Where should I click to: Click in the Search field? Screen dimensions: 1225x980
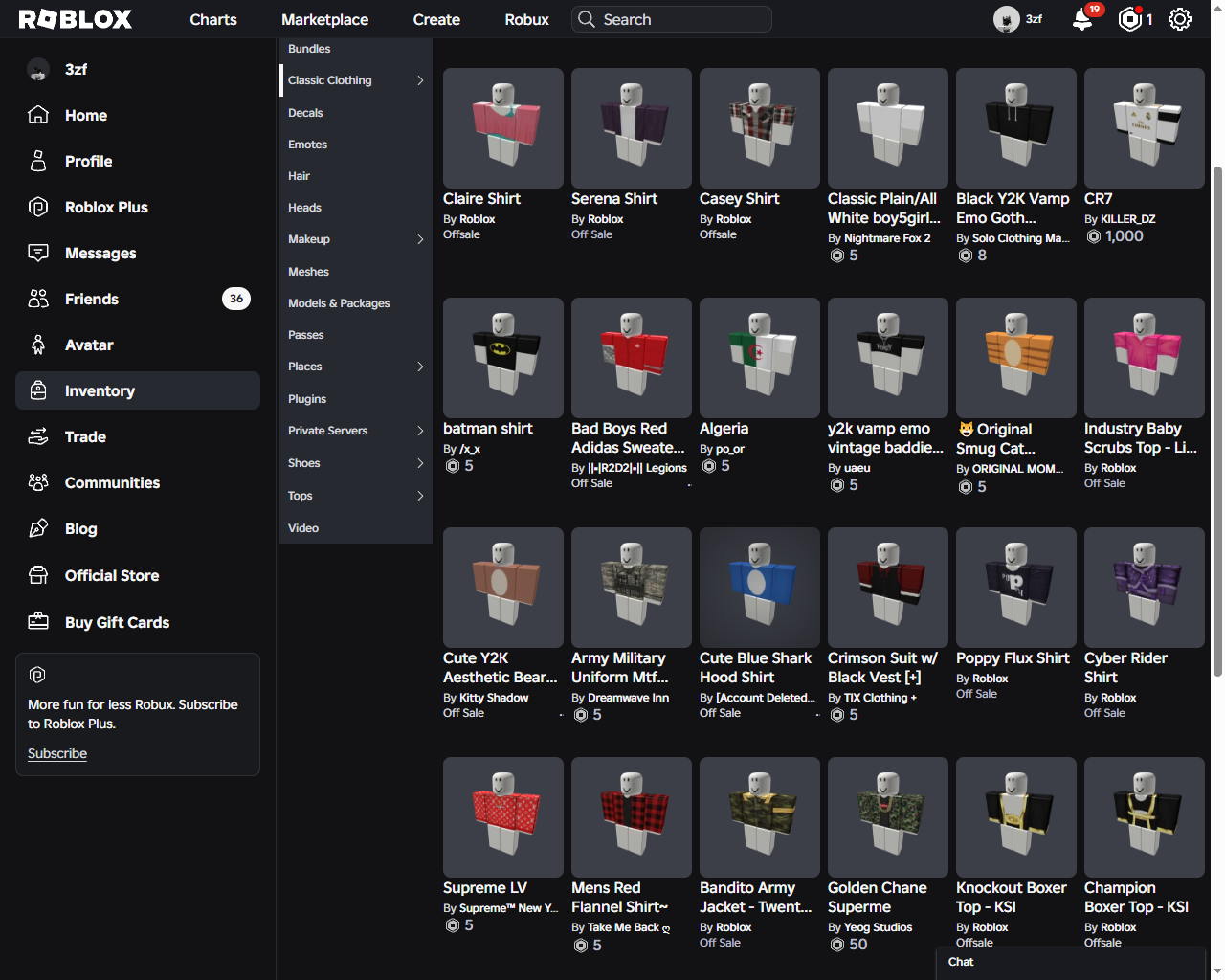pyautogui.click(x=672, y=19)
